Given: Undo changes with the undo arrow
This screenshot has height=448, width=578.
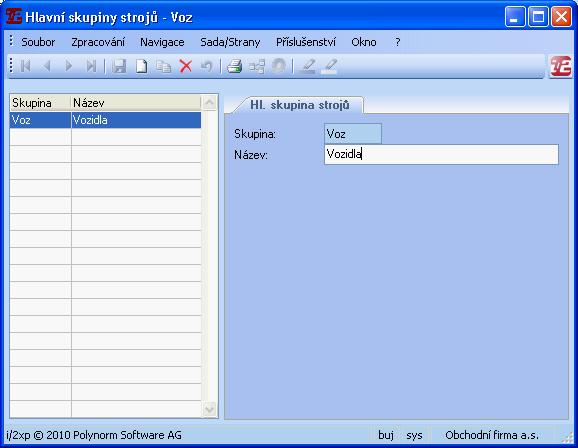Looking at the screenshot, I should pyautogui.click(x=207, y=66).
